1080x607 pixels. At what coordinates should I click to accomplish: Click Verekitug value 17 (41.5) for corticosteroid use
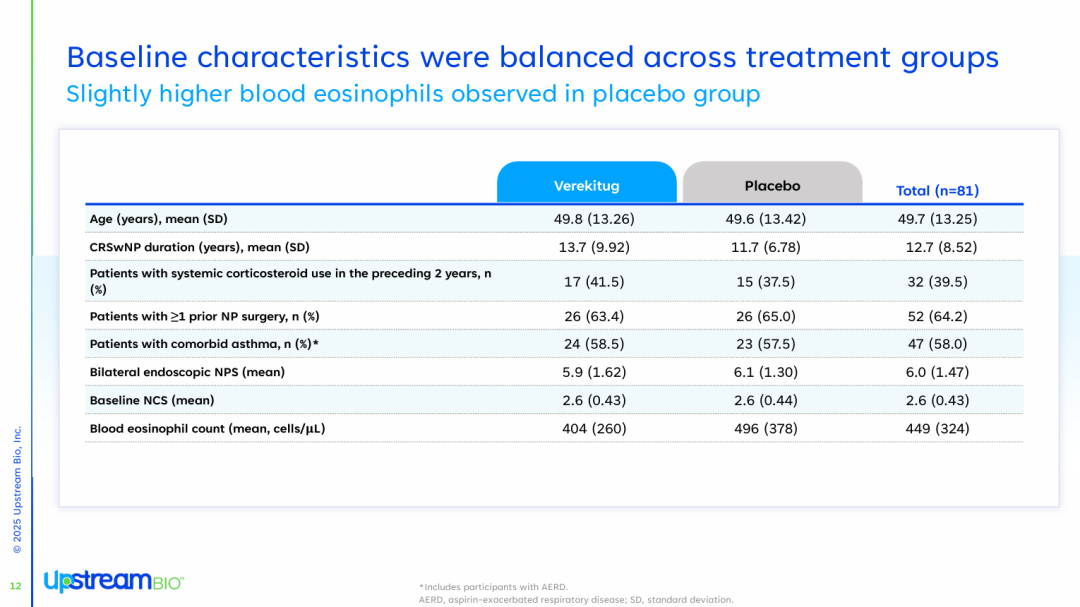[x=594, y=282]
